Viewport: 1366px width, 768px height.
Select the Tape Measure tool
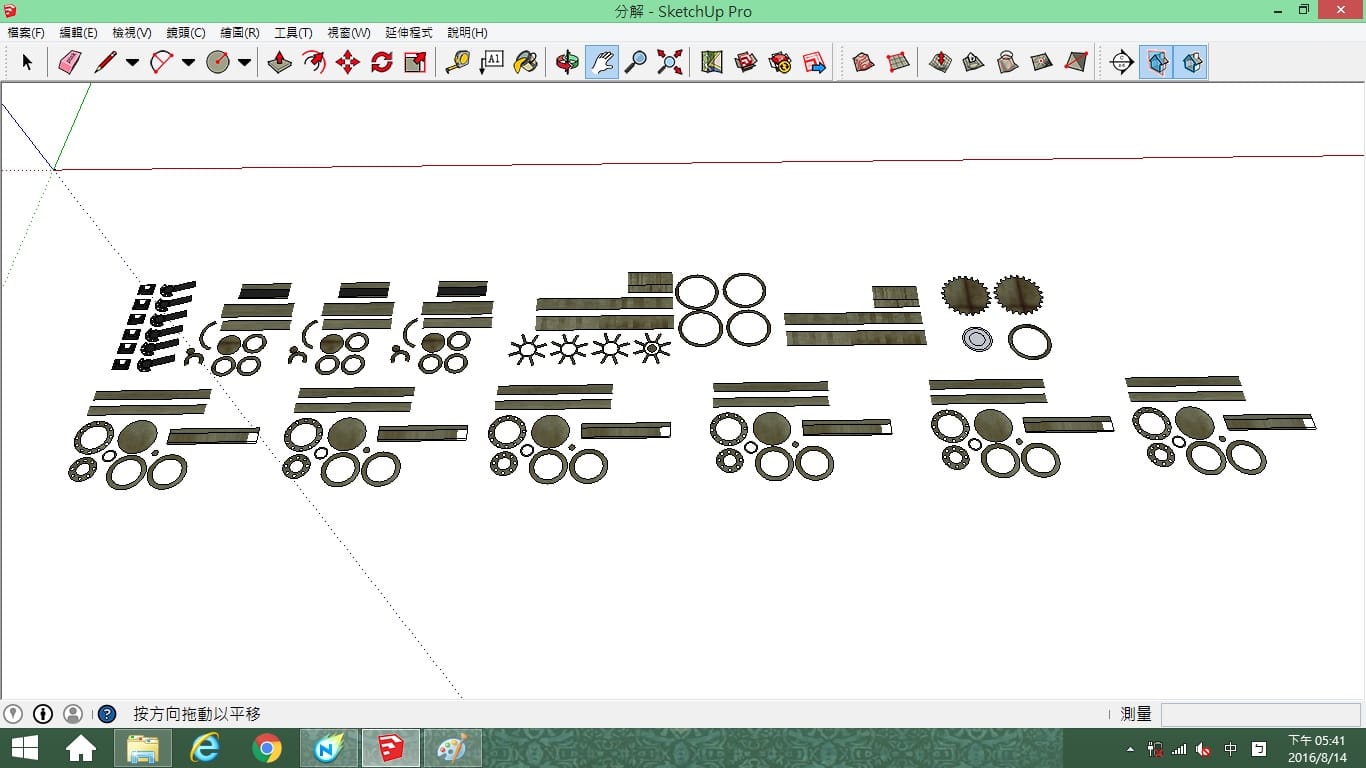click(x=458, y=62)
